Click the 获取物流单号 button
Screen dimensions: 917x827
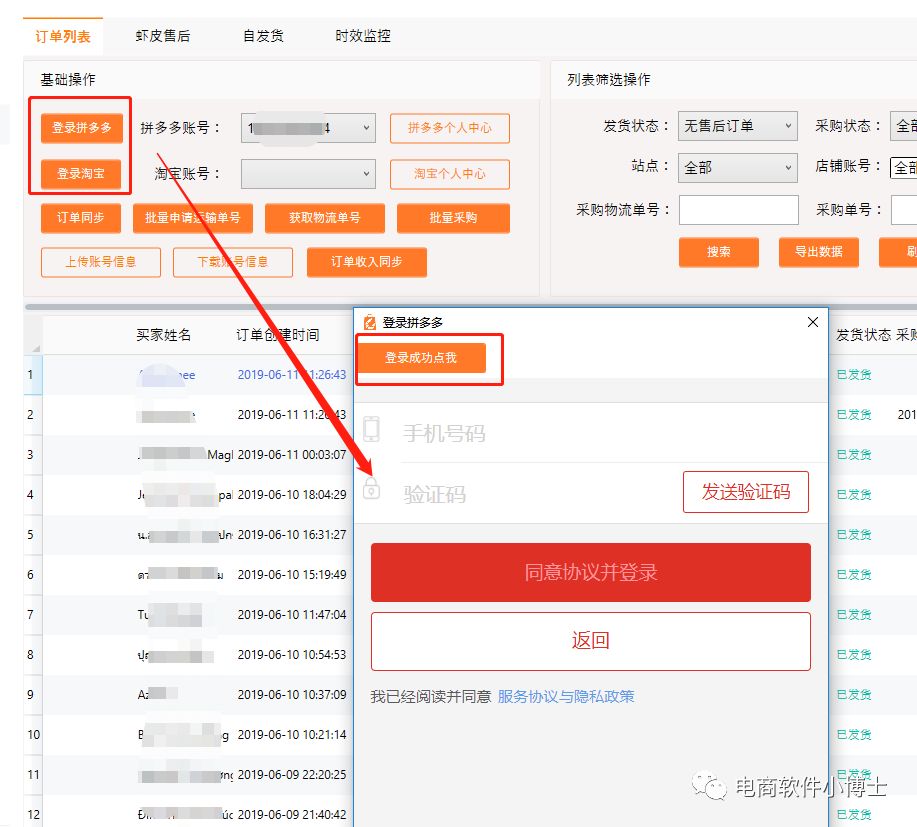click(325, 218)
